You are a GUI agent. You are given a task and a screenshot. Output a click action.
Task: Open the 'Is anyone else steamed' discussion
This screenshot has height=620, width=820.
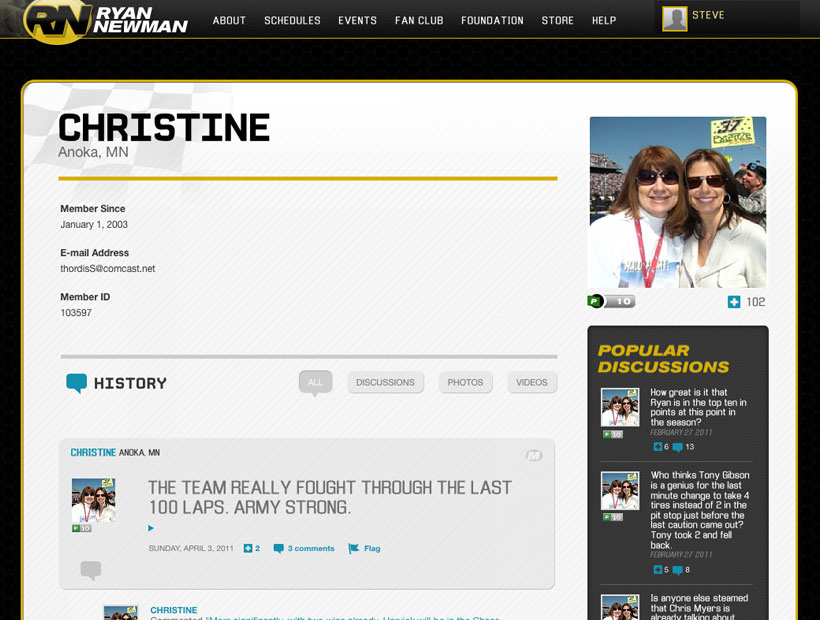click(x=699, y=607)
